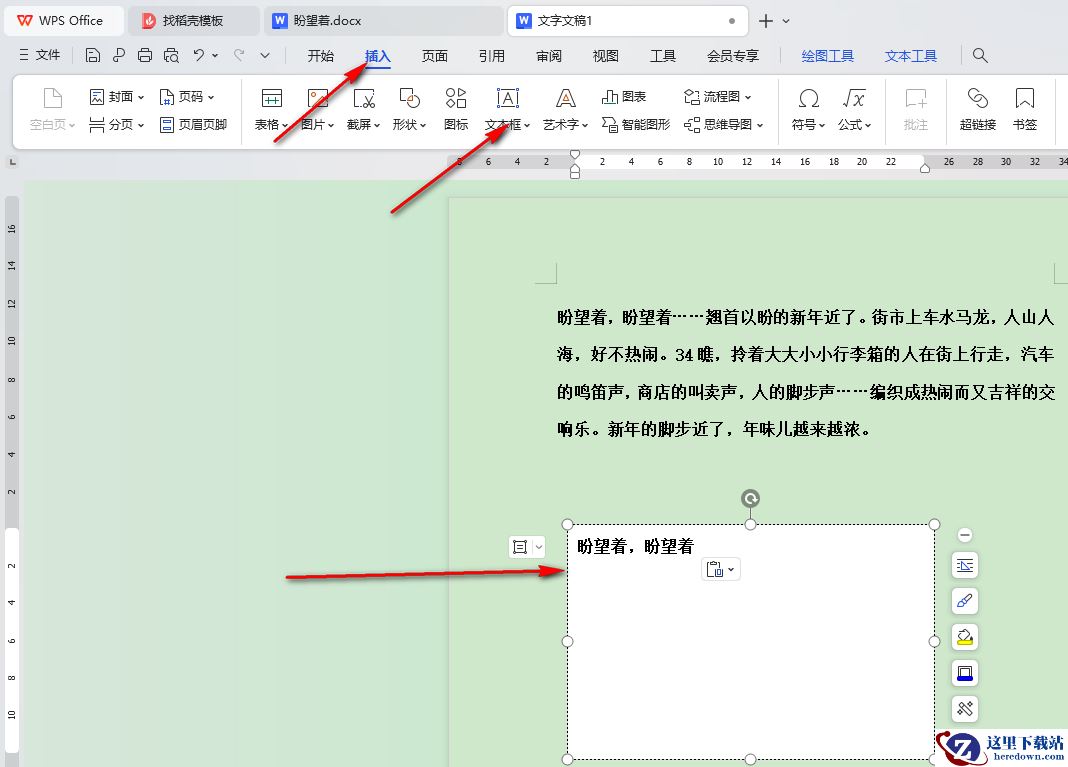The image size is (1068, 767).
Task: Click the Redo arrow icon
Action: [239, 55]
